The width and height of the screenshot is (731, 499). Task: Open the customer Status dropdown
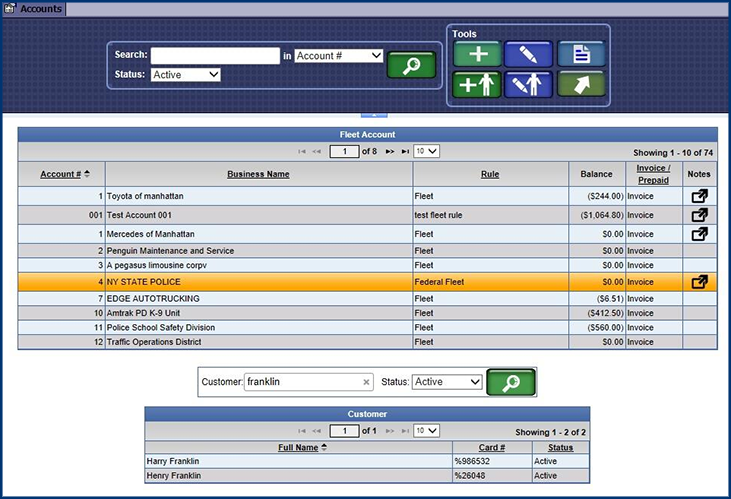[x=447, y=382]
